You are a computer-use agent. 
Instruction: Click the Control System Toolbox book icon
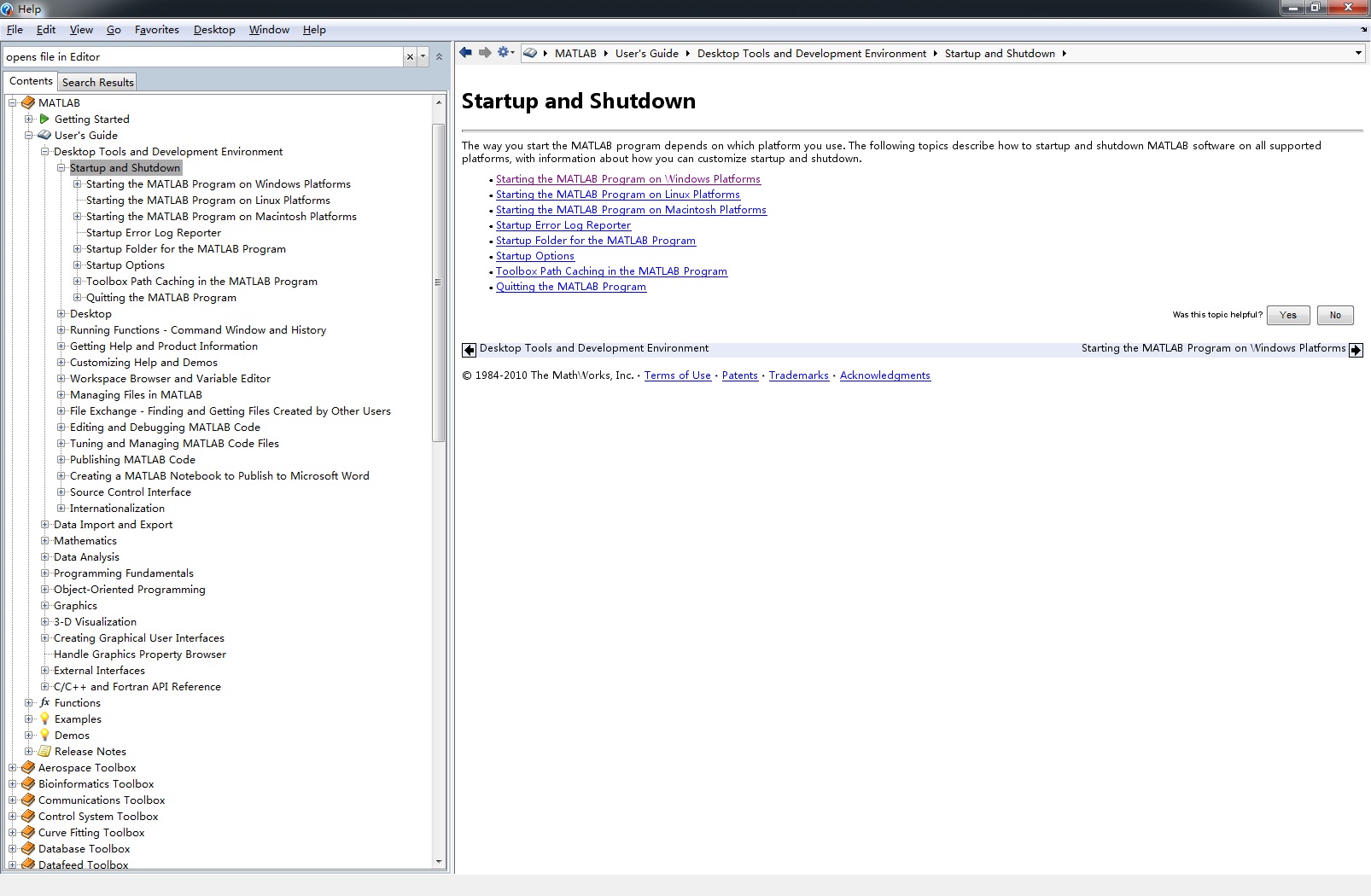pyautogui.click(x=28, y=816)
